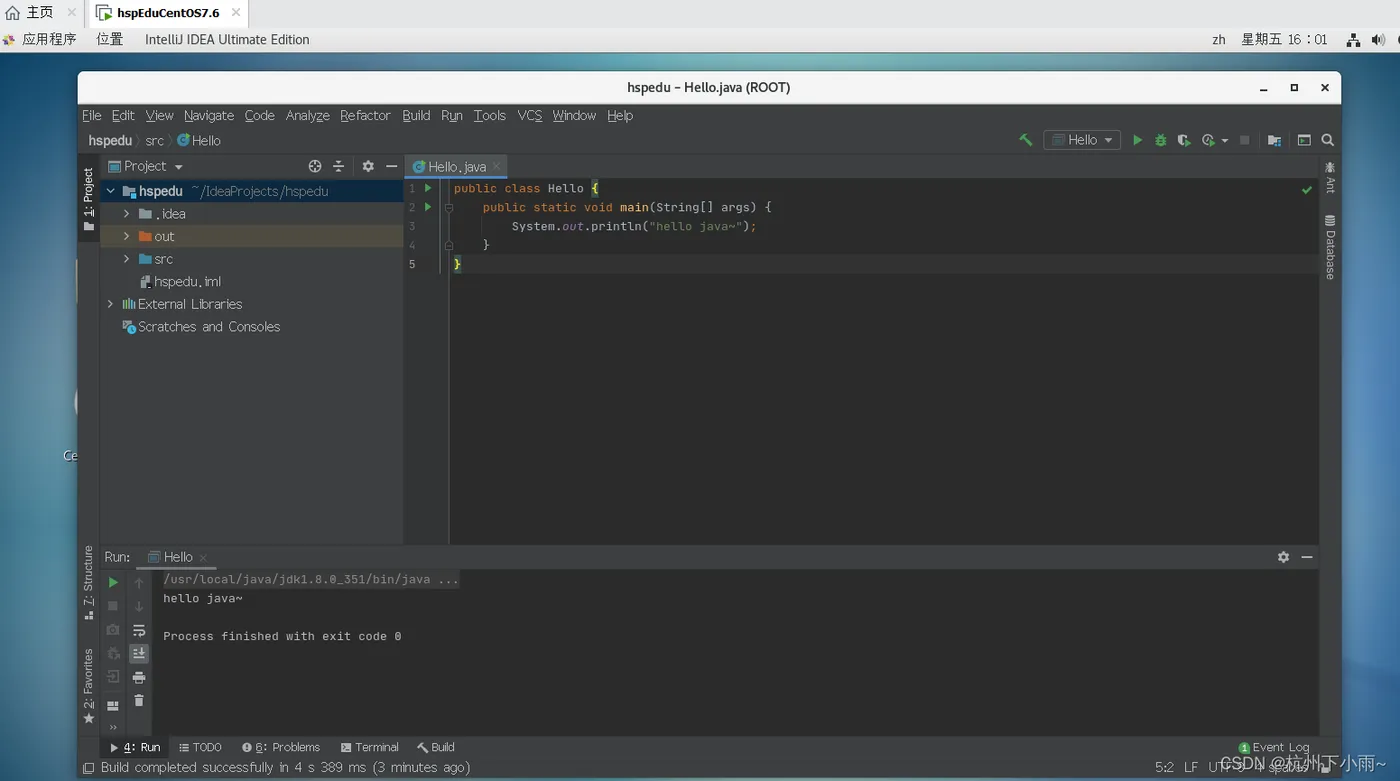1400x781 pixels.
Task: Expand the out folder node
Action: point(126,236)
